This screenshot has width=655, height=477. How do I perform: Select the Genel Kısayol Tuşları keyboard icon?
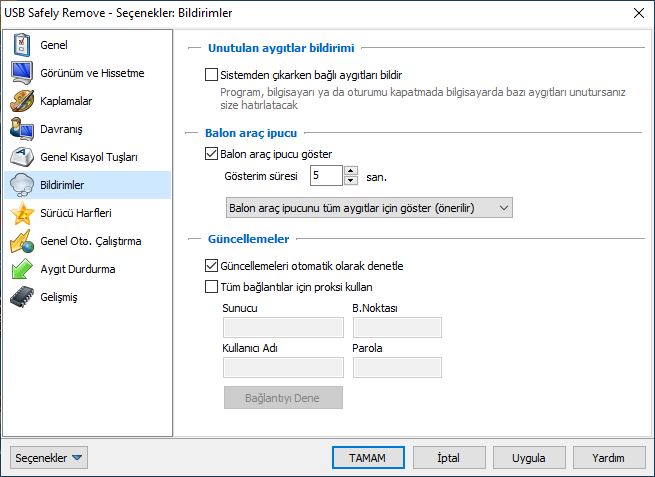coord(22,157)
